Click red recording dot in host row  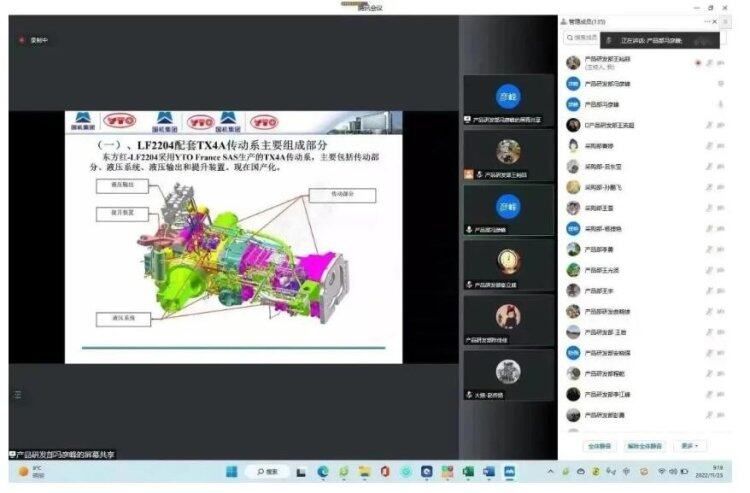(x=698, y=63)
